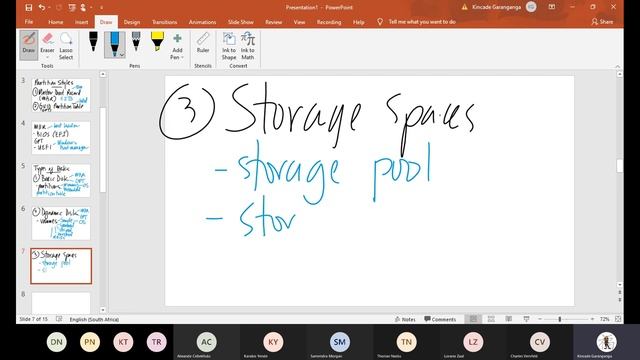Open the File menu

coord(29,22)
